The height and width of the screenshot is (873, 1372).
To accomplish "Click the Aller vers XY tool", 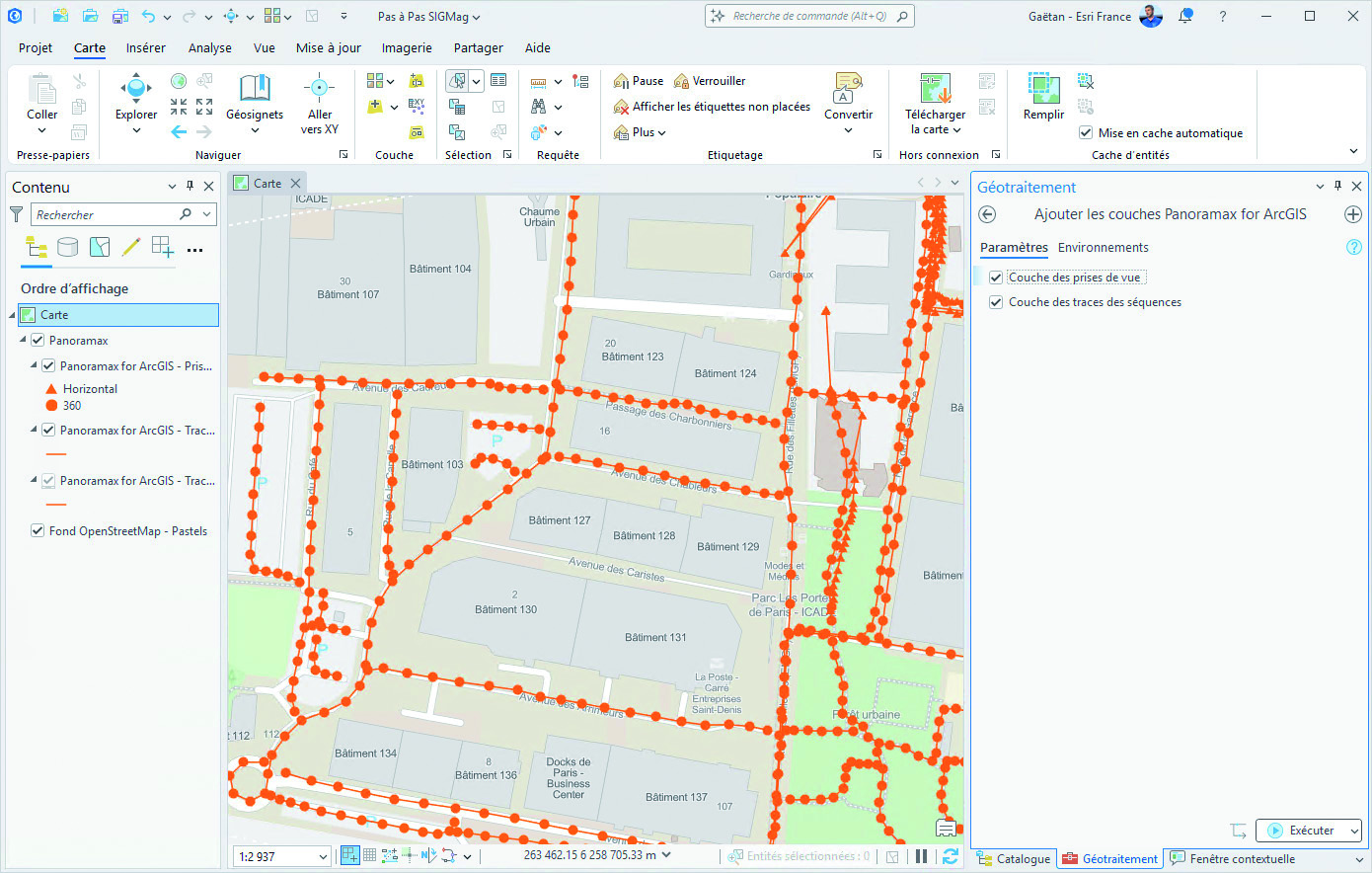I will click(x=319, y=103).
